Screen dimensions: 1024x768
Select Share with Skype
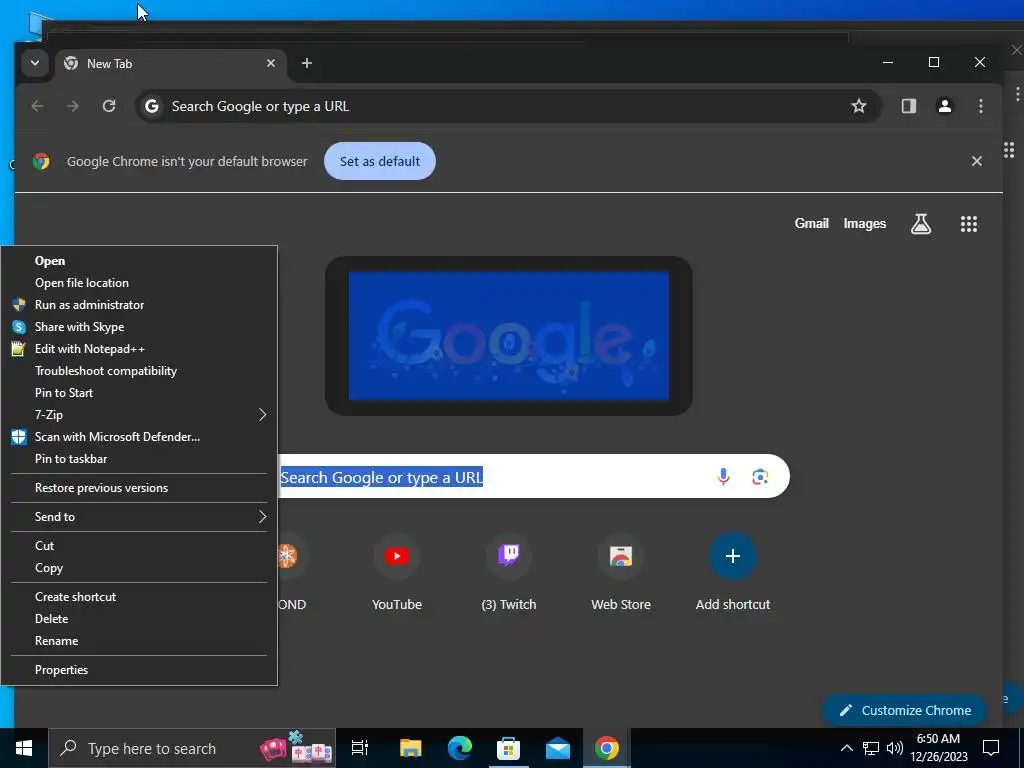[x=139, y=327]
